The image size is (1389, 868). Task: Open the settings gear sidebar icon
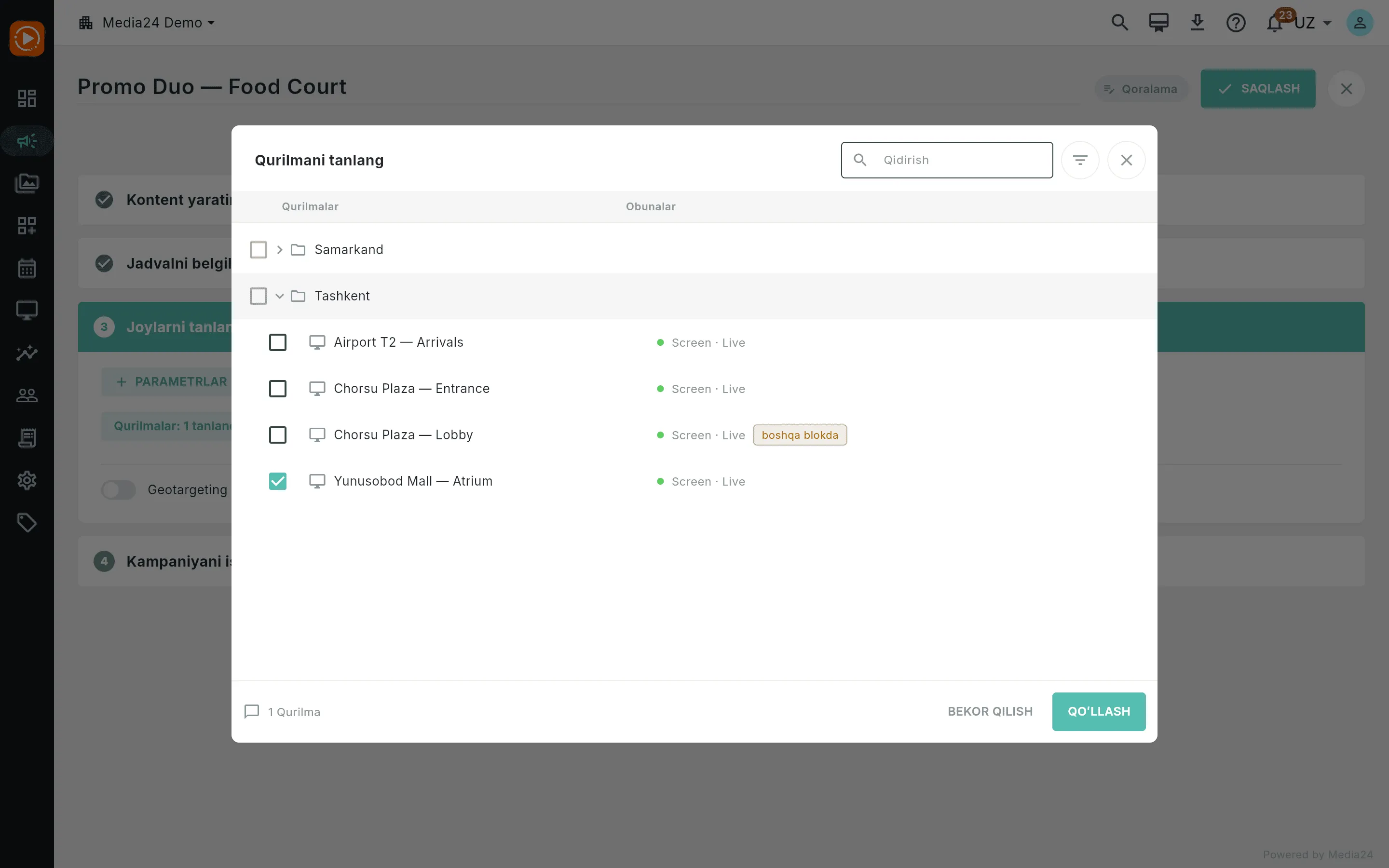[x=27, y=480]
